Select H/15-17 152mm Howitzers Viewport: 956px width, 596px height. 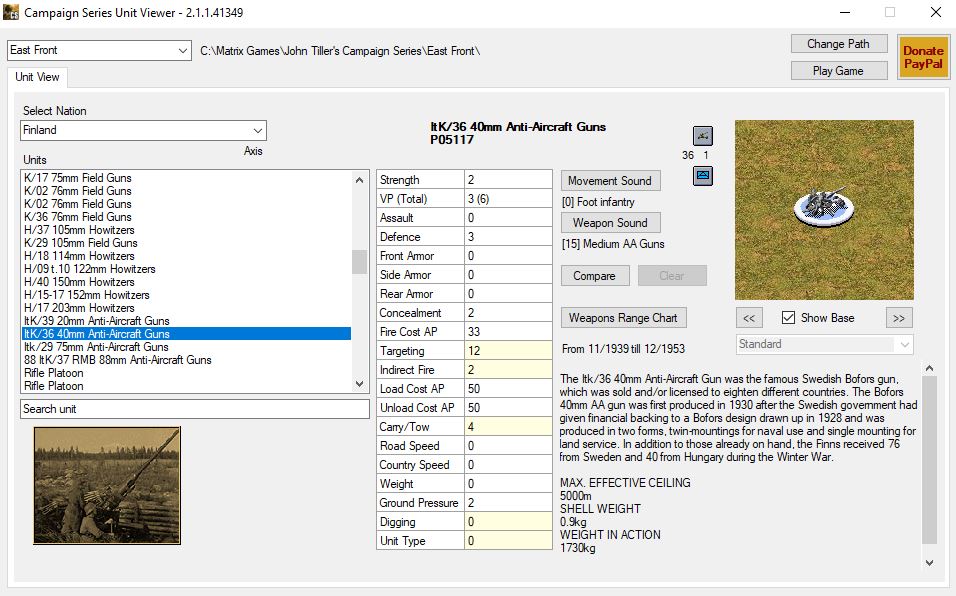pyautogui.click(x=187, y=295)
